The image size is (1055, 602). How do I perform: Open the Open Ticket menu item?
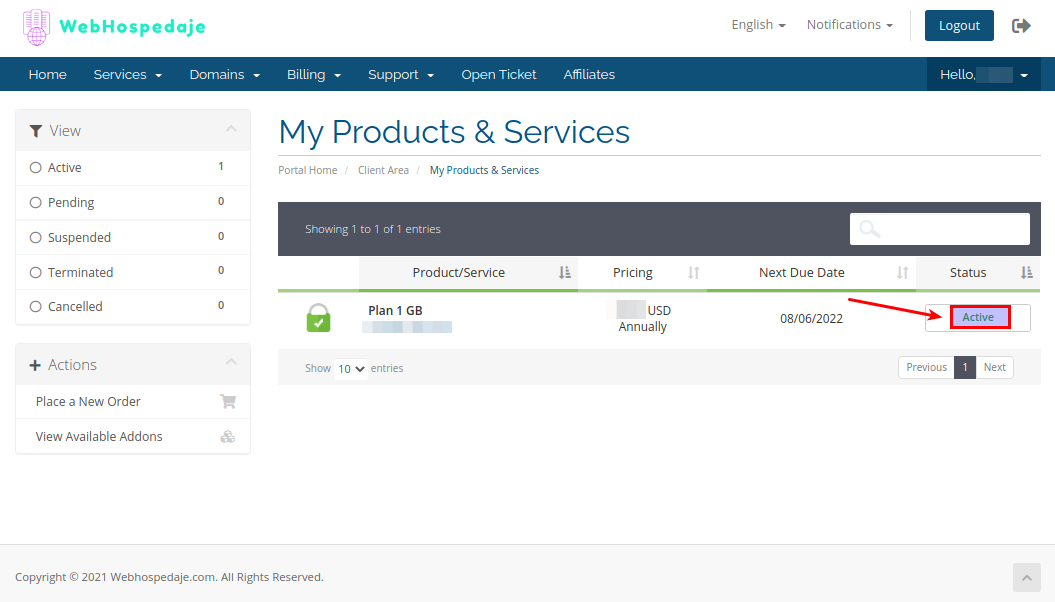tap(499, 75)
